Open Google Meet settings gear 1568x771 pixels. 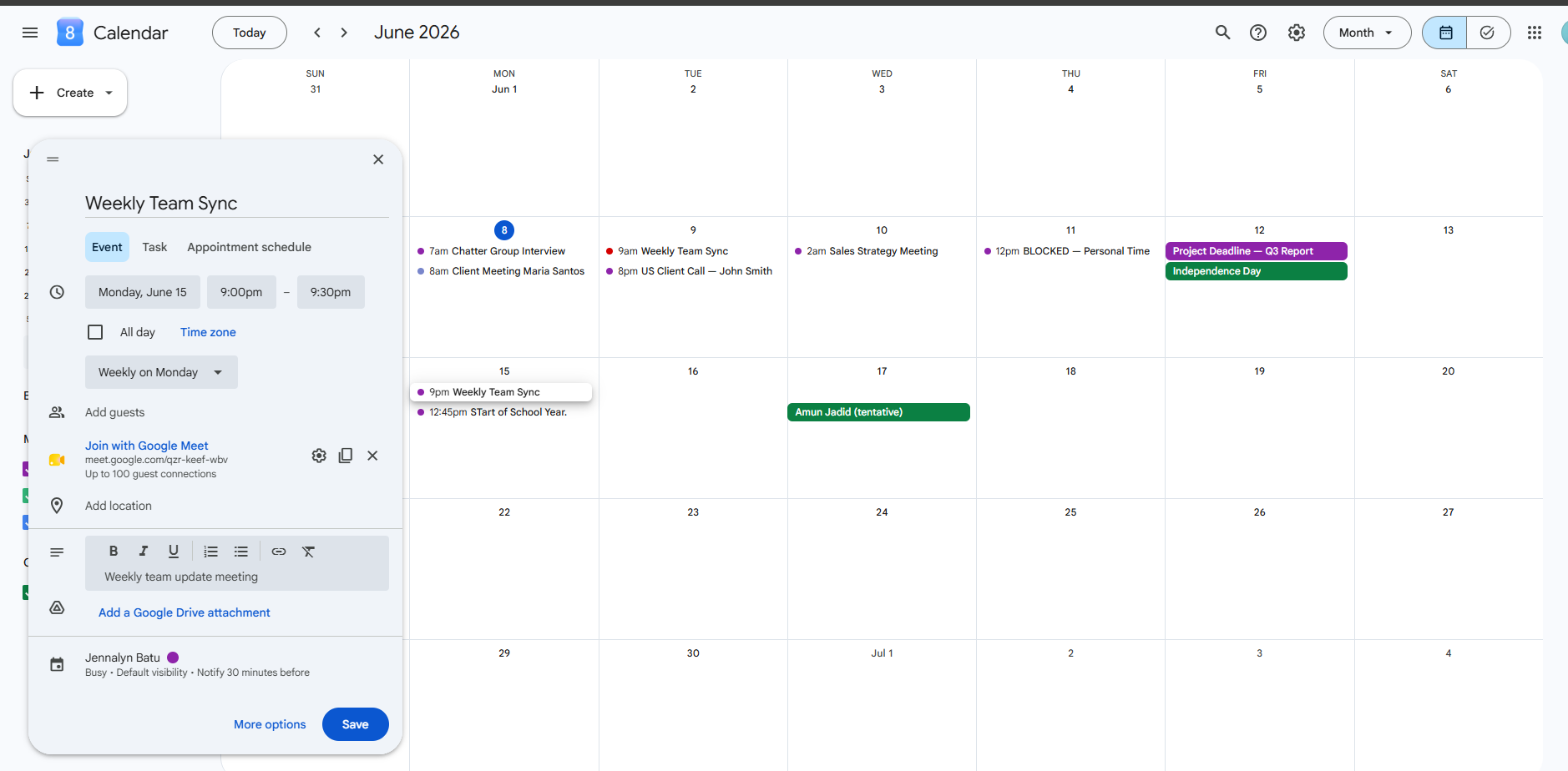tap(319, 456)
